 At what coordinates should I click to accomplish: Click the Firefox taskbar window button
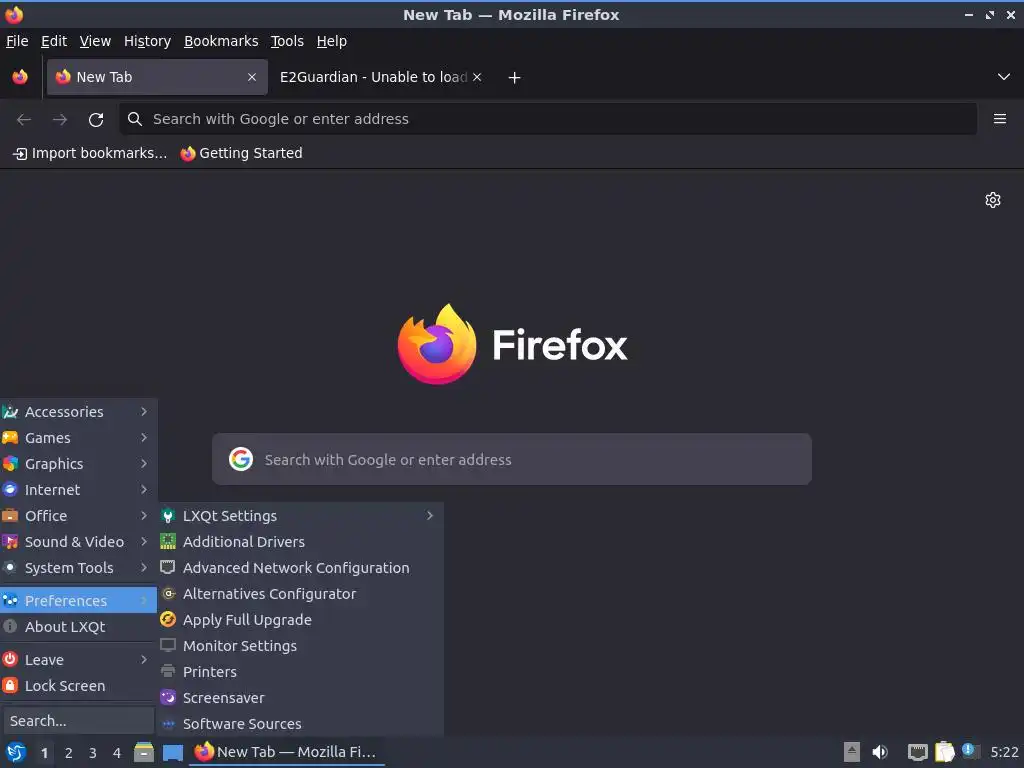pos(286,752)
